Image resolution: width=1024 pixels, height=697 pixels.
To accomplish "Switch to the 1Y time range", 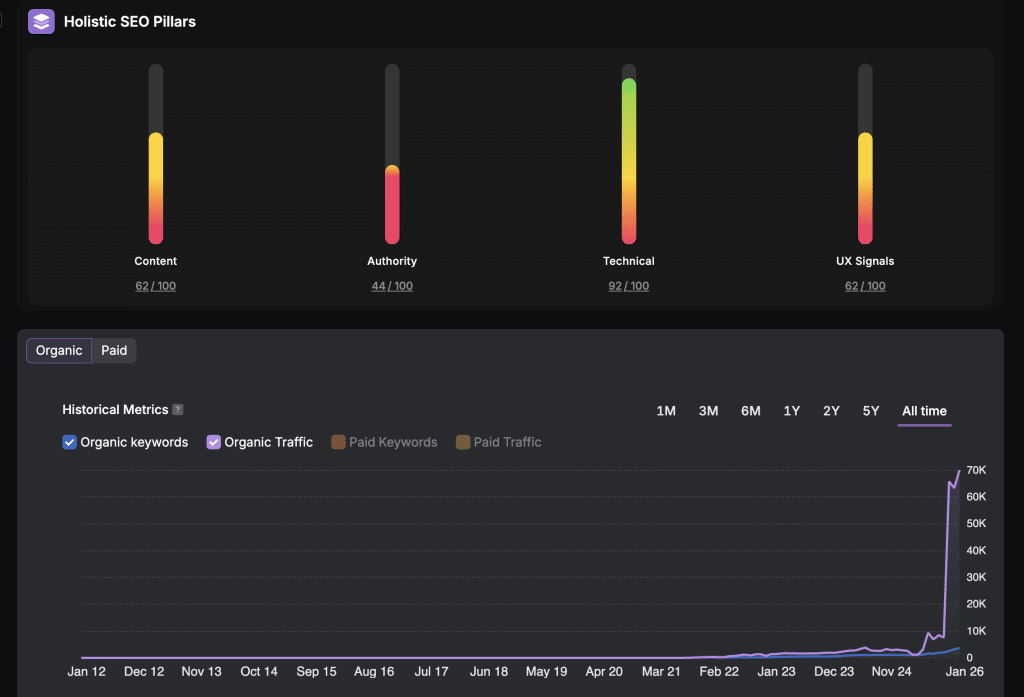I will pos(791,410).
